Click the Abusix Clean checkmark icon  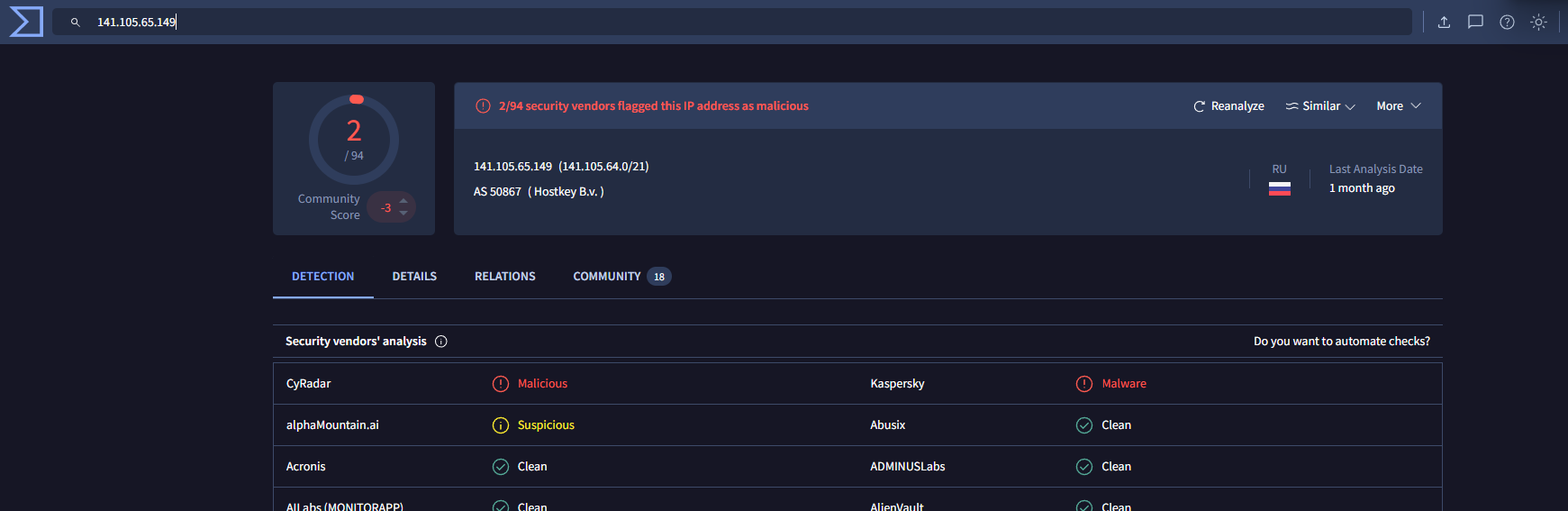click(x=1084, y=425)
